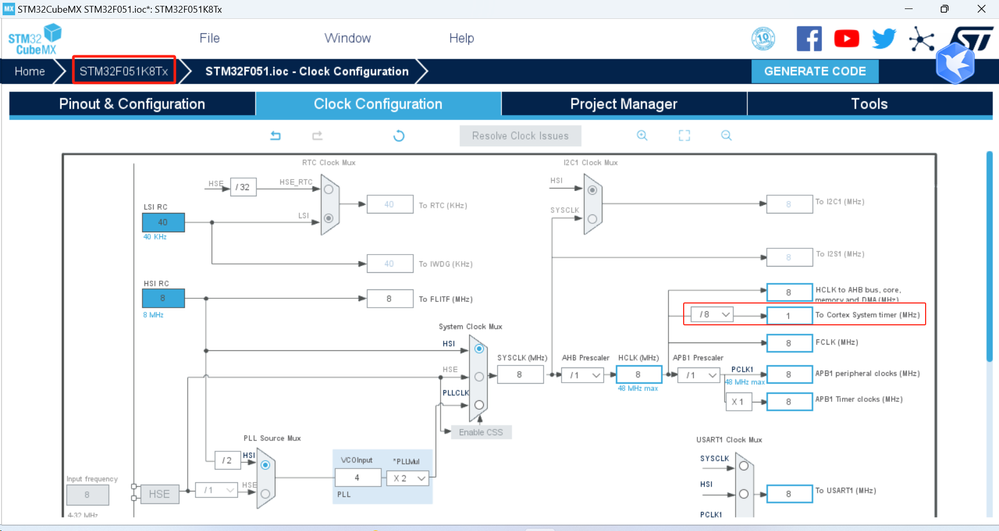
Task: Expand the AHB Prescaler dropdown
Action: click(582, 375)
